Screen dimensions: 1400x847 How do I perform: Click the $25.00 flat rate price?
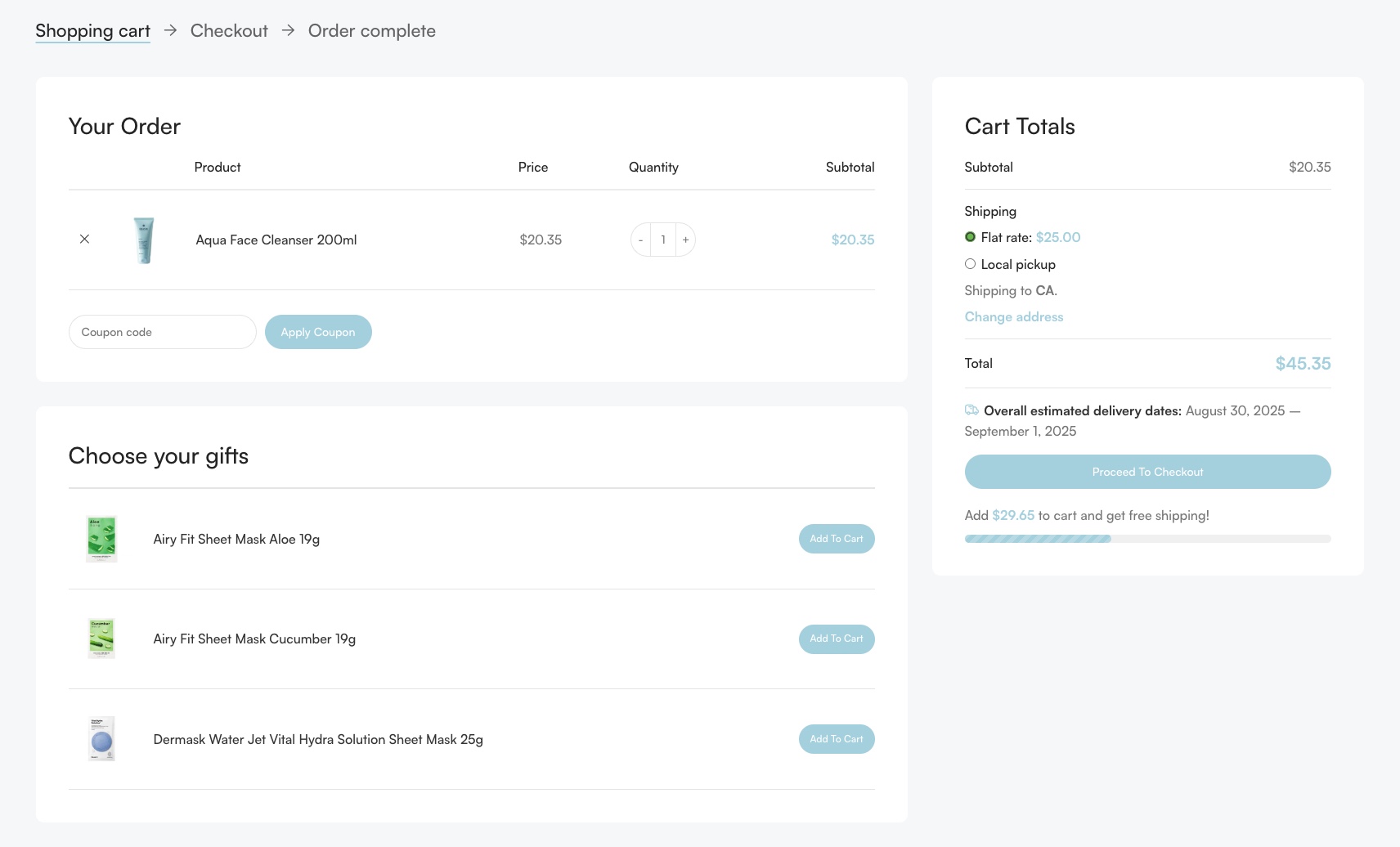point(1058,237)
